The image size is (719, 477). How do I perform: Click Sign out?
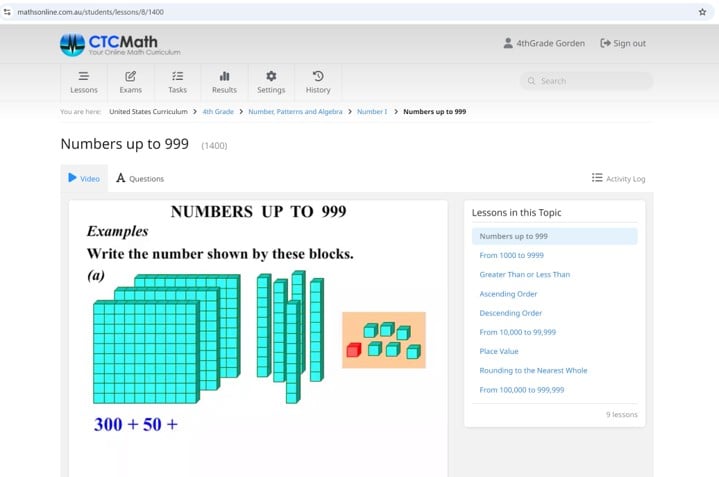623,44
